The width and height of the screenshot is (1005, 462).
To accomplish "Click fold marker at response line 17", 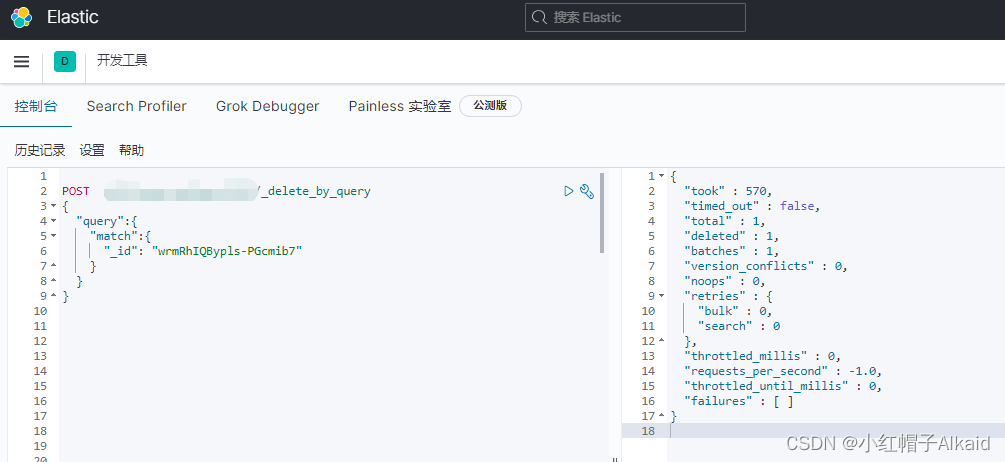I will pyautogui.click(x=661, y=416).
